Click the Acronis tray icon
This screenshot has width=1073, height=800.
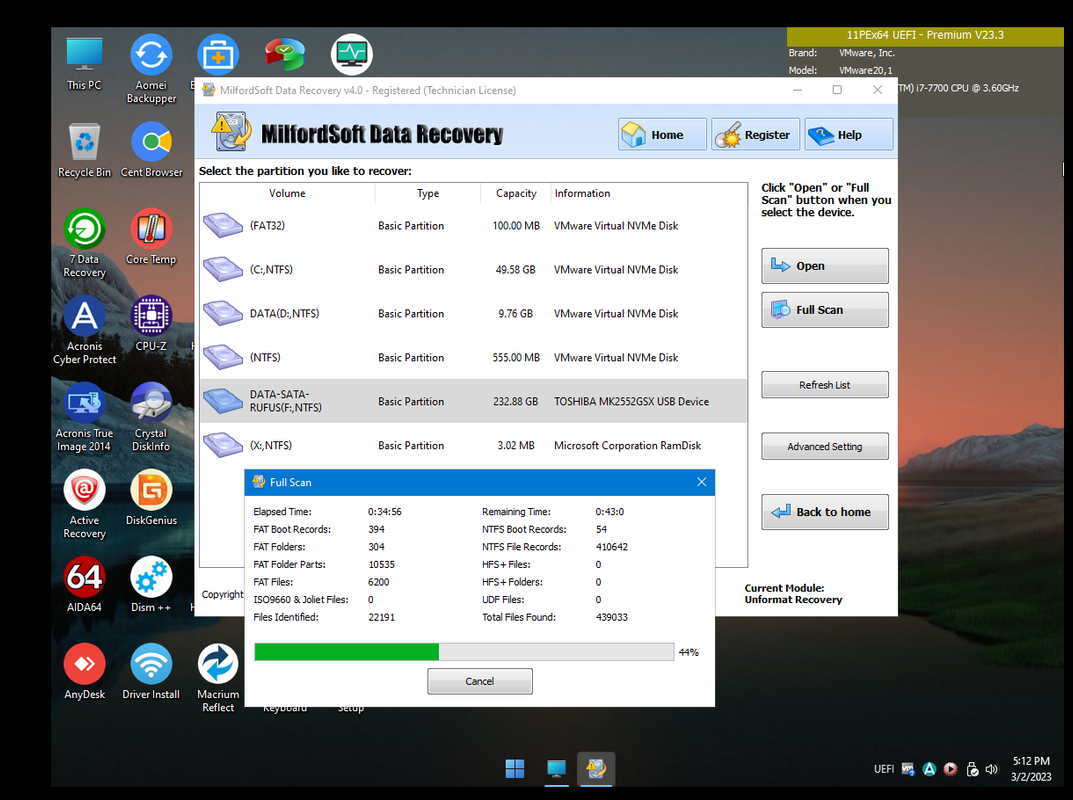(x=929, y=769)
